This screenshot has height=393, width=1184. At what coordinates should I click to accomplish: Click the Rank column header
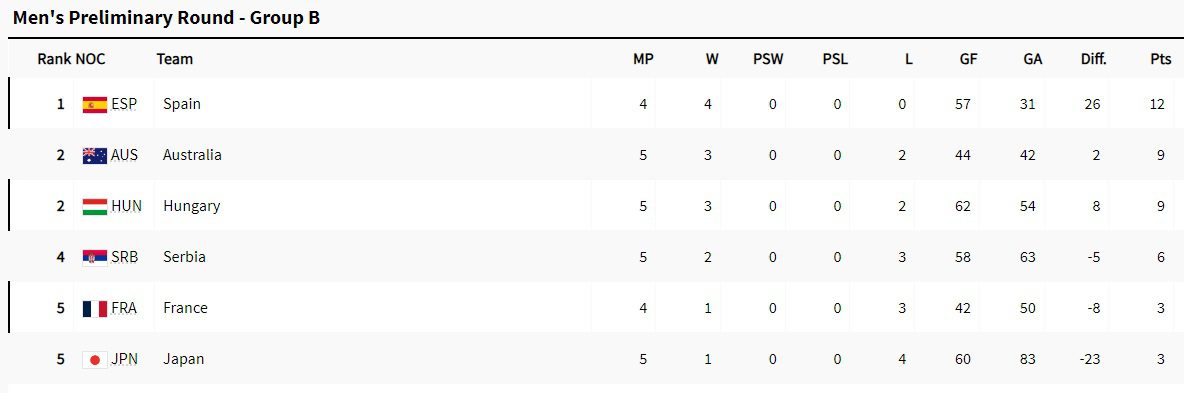54,59
